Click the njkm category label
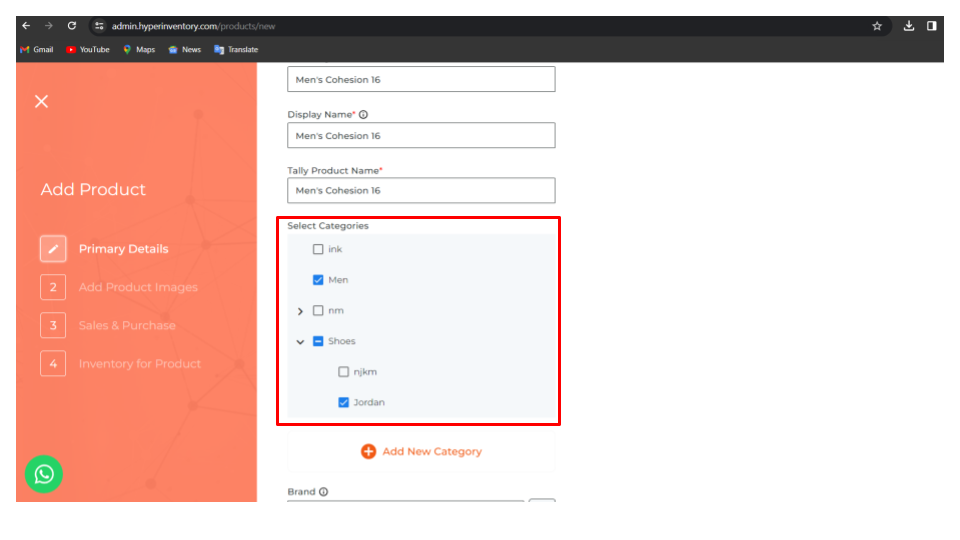This screenshot has width=960, height=540. pyautogui.click(x=365, y=372)
